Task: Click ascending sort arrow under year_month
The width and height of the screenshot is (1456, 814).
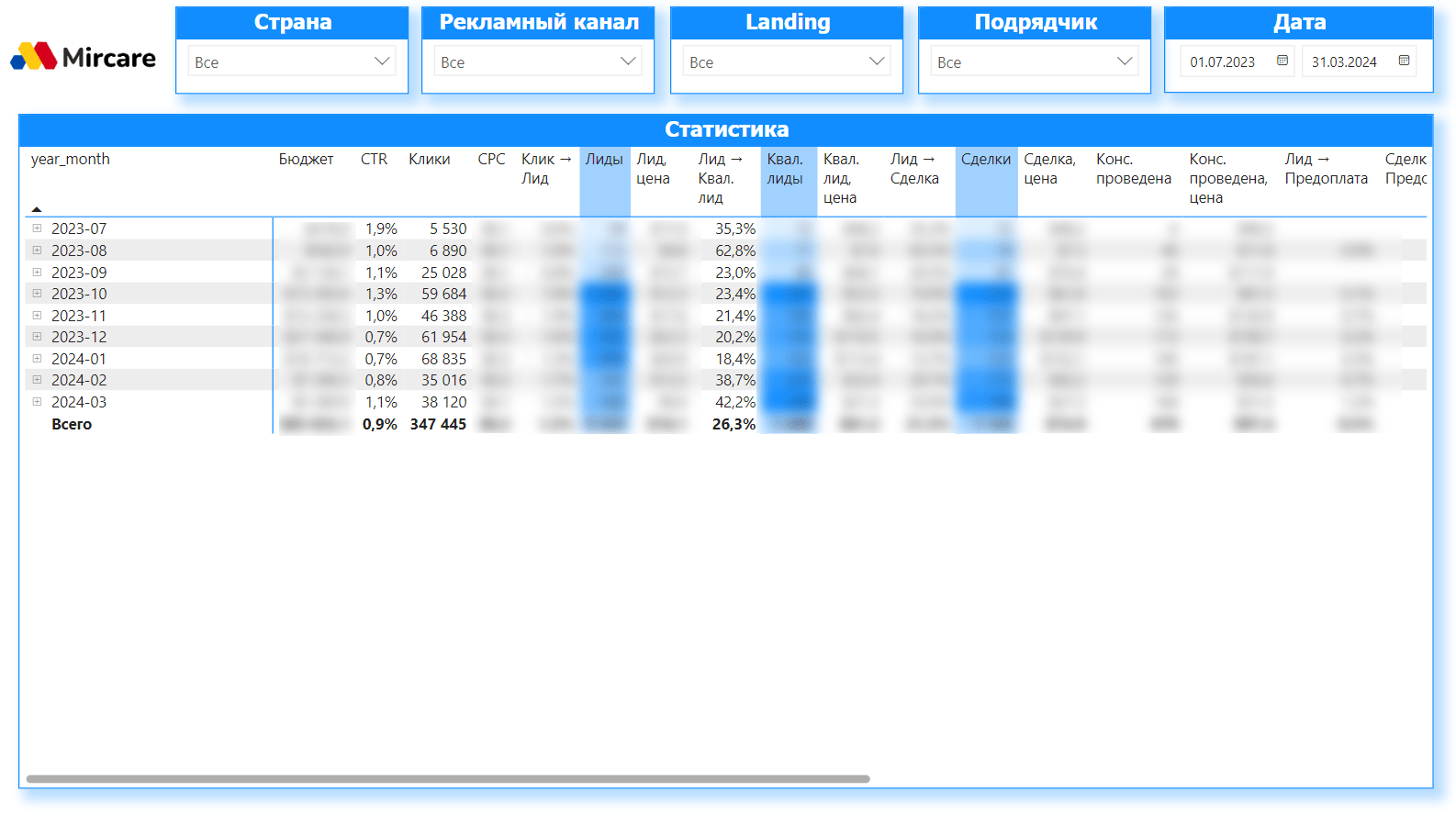Action: [37, 209]
